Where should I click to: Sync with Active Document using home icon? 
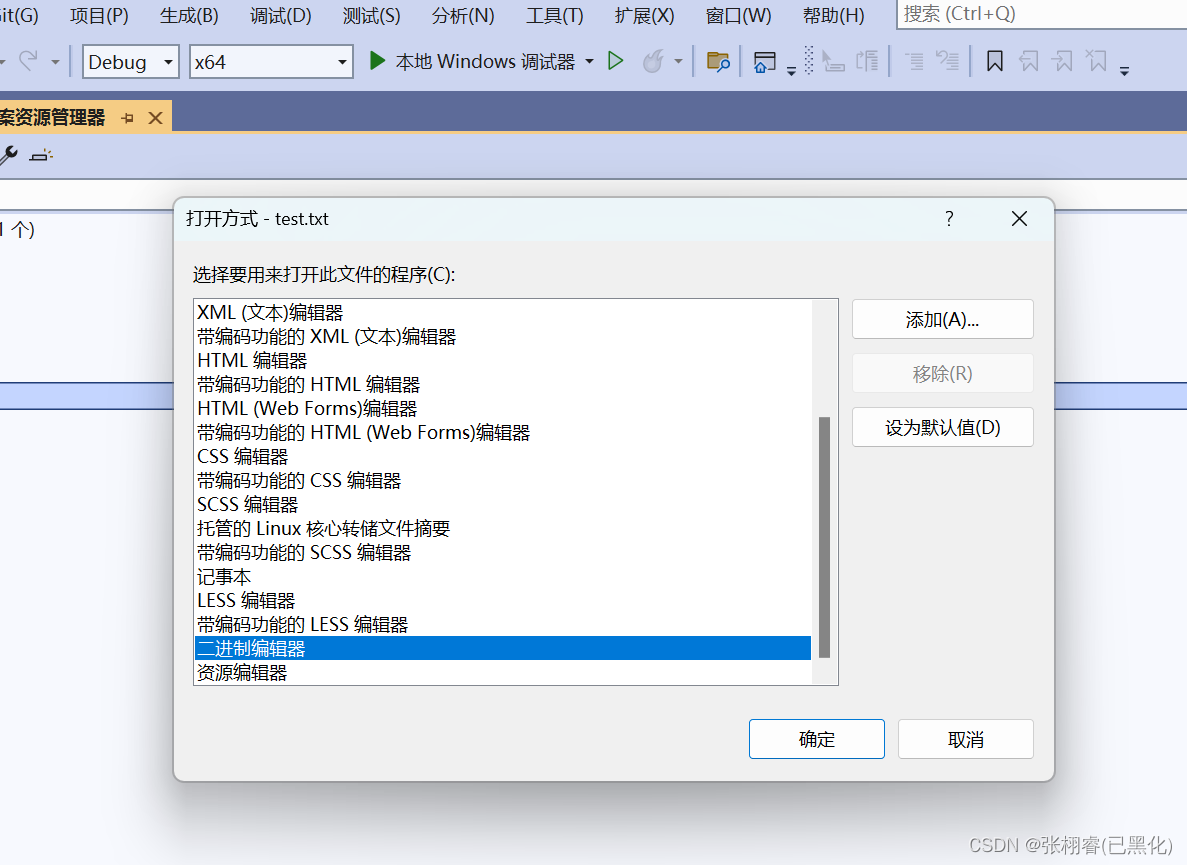click(765, 60)
